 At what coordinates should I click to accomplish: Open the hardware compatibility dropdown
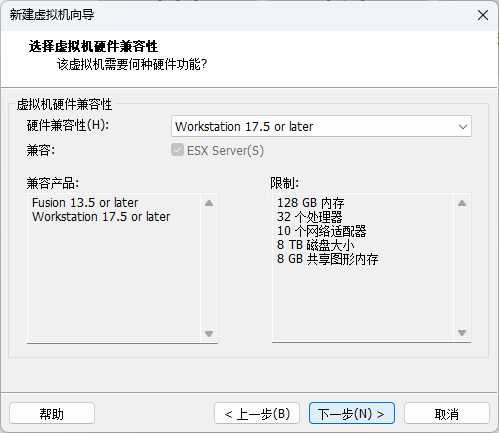point(321,126)
